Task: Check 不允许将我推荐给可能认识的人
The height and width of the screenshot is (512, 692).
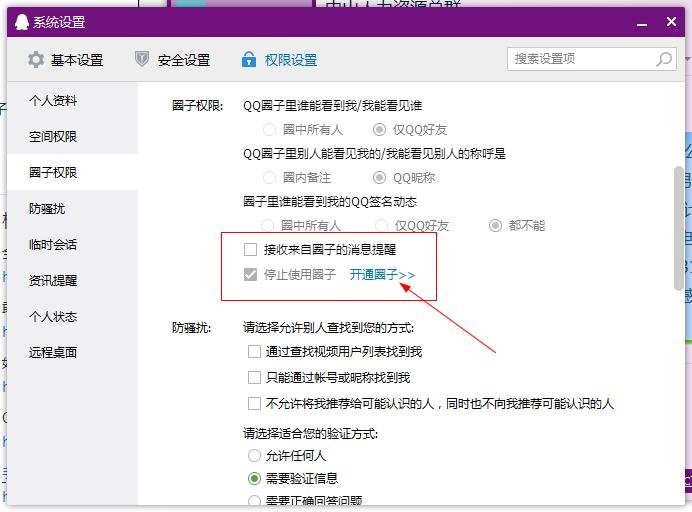Action: [254, 403]
